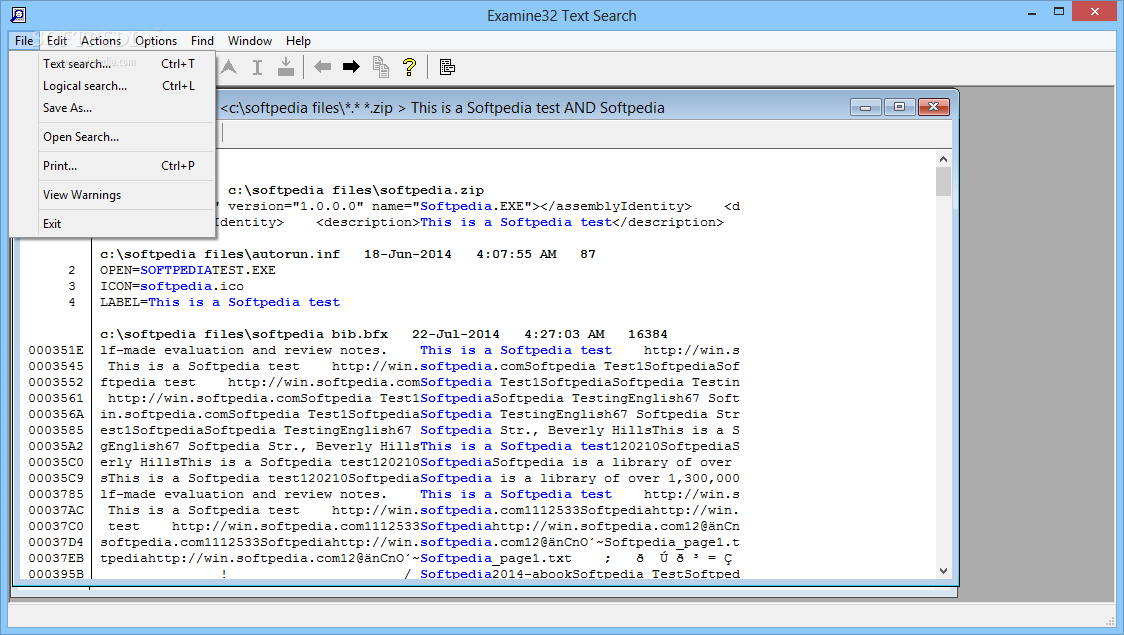Maximize the inner search results window
1124x635 pixels.
click(899, 108)
